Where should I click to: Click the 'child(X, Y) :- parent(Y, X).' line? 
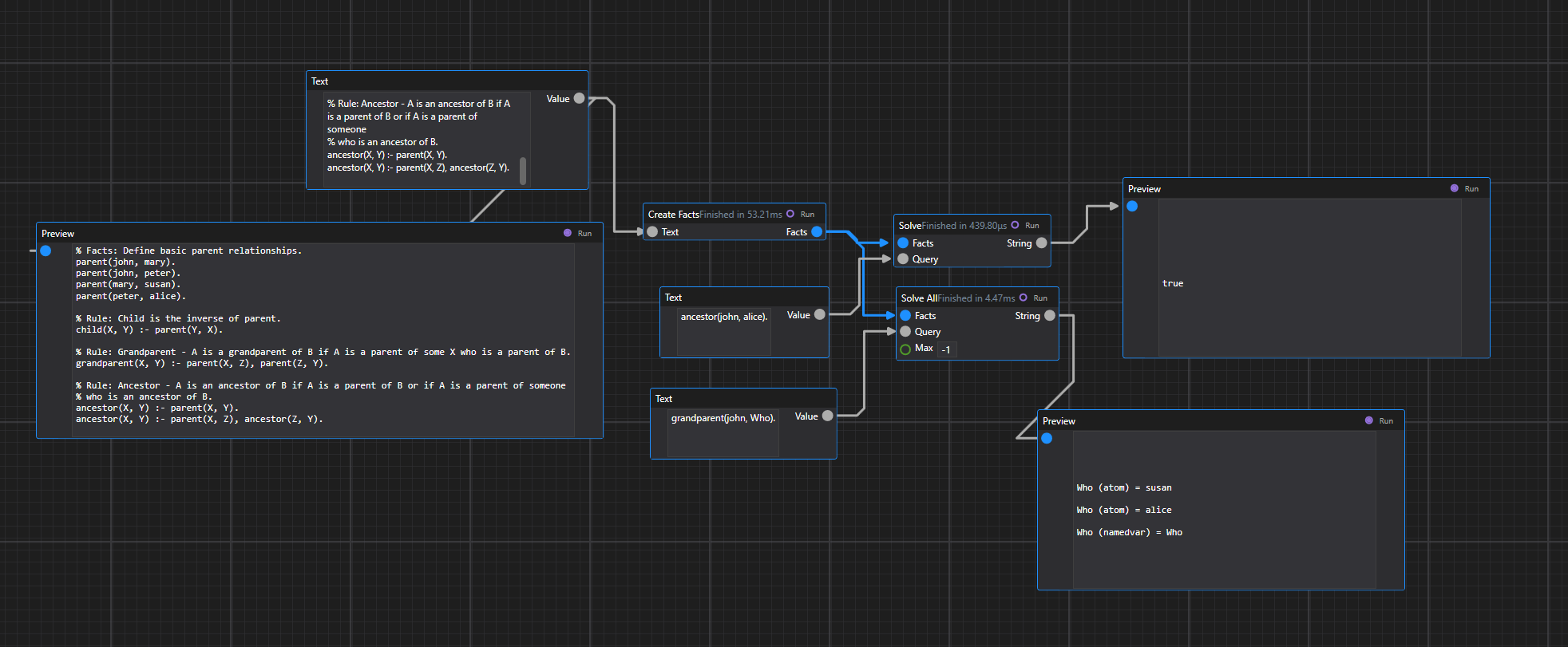(x=149, y=329)
